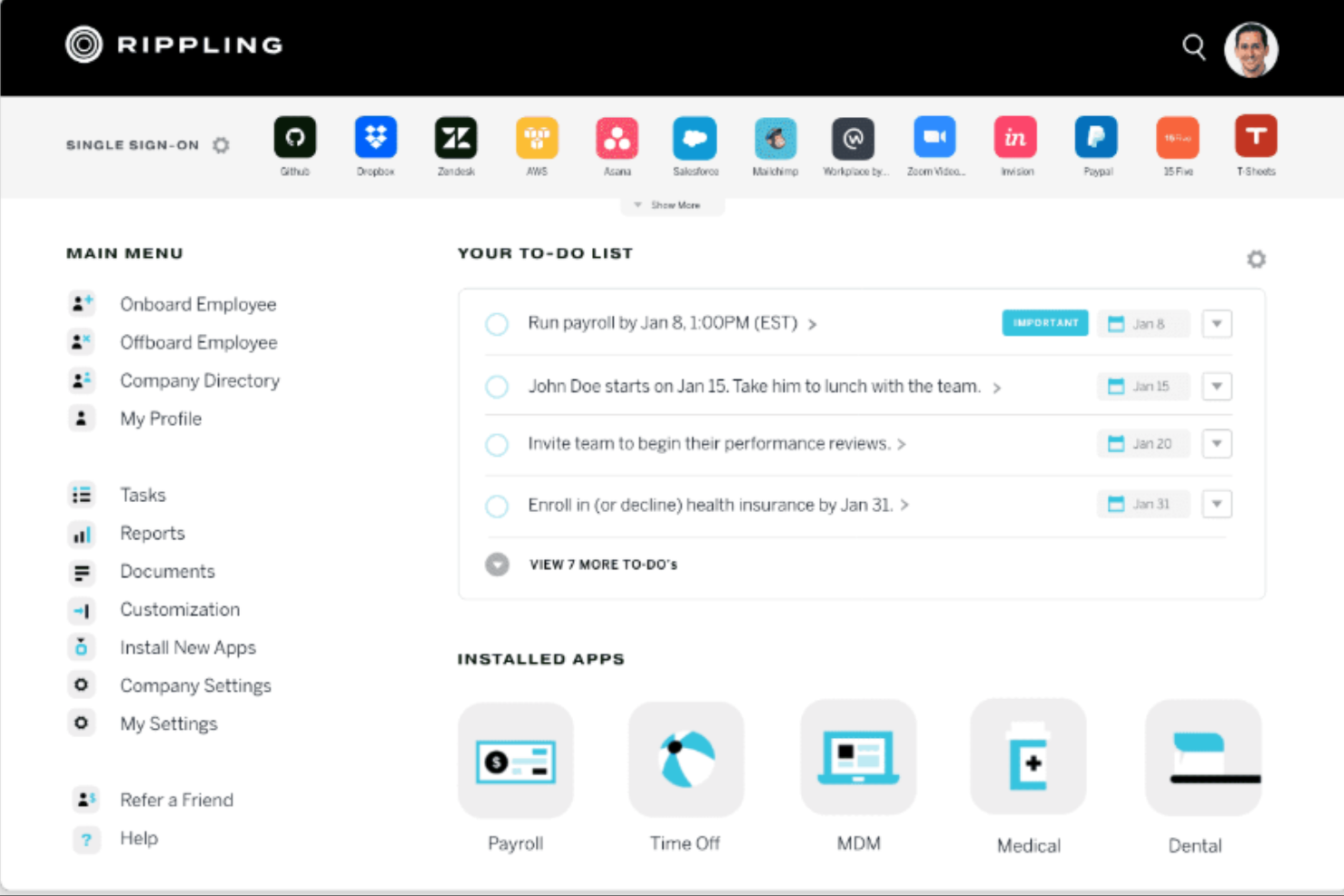Open the Time Off installed app
This screenshot has height=896, width=1344.
pos(686,761)
